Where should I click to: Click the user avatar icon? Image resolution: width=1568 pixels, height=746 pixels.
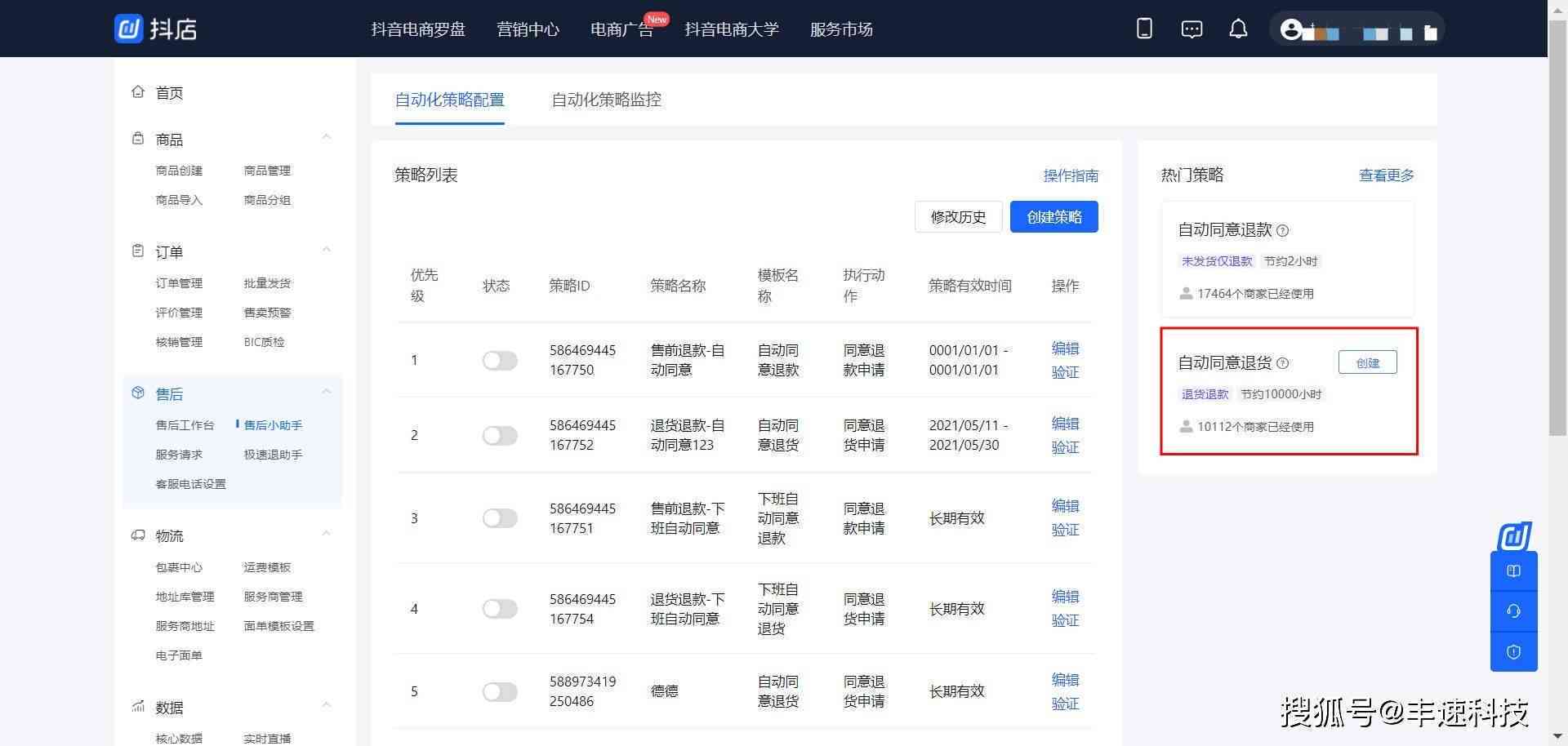pos(1290,29)
